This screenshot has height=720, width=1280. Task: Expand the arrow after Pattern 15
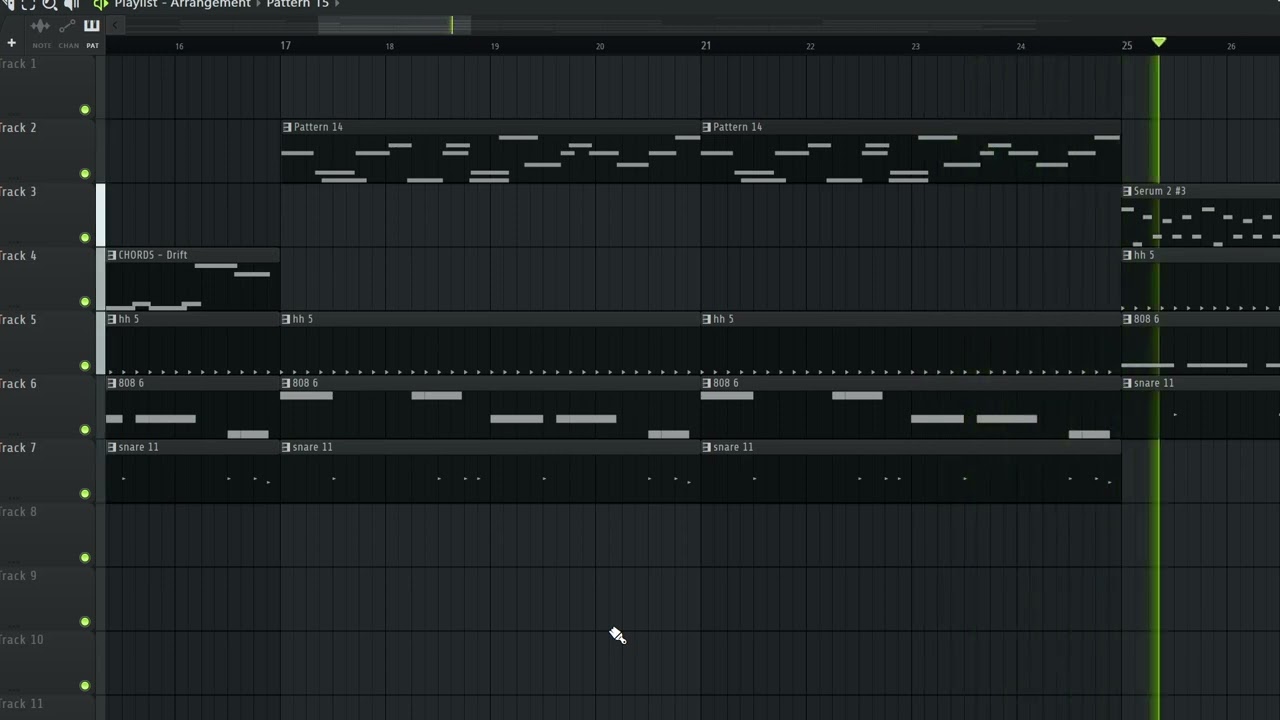tap(337, 4)
